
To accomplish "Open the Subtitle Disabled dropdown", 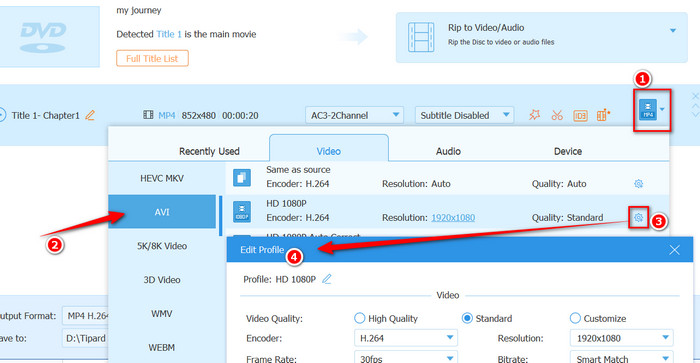I will [x=464, y=115].
